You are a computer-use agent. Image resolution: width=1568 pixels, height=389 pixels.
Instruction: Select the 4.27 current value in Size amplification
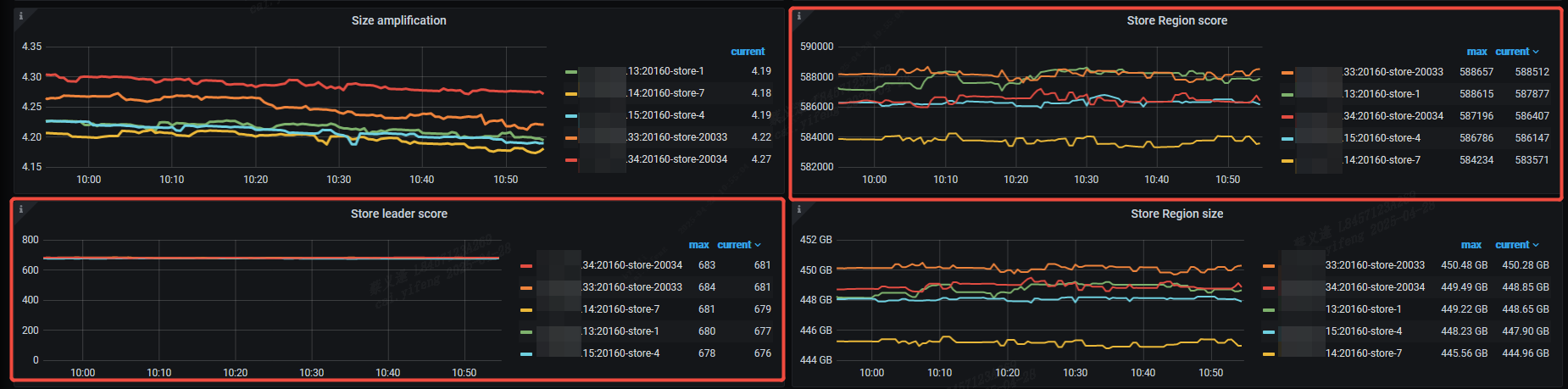[761, 159]
